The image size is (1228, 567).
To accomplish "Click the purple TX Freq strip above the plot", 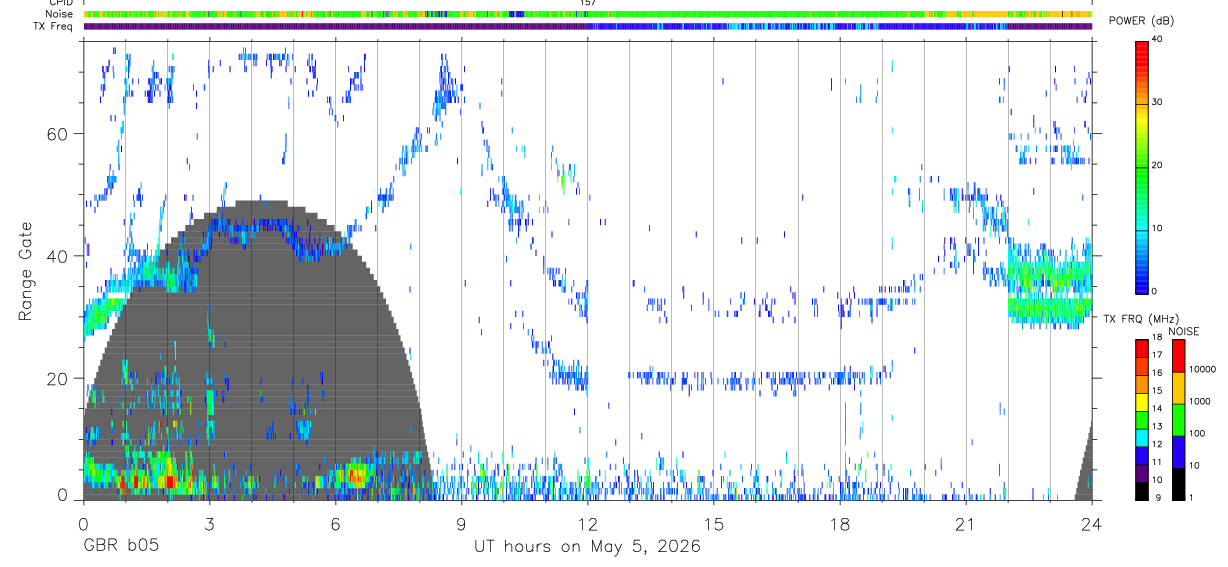I will pos(587,26).
